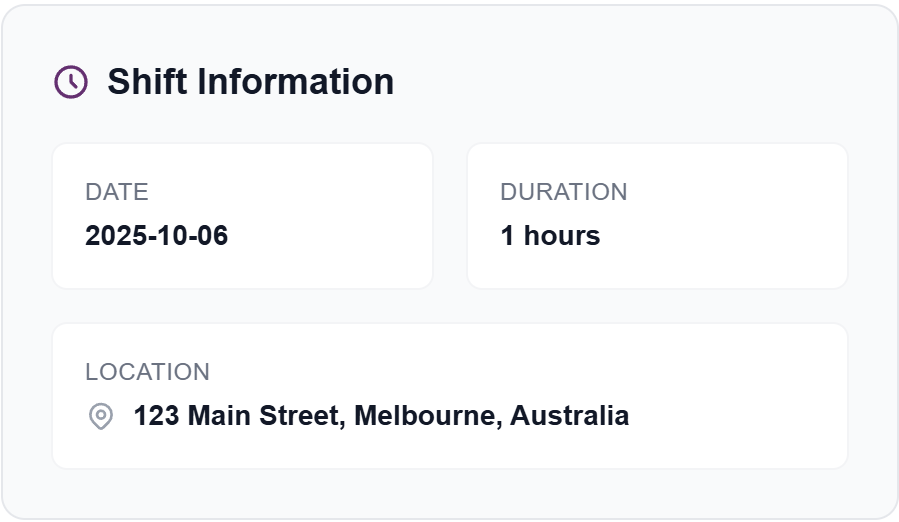899x522 pixels.
Task: Click the digit 1 in the duration value
Action: (x=507, y=236)
